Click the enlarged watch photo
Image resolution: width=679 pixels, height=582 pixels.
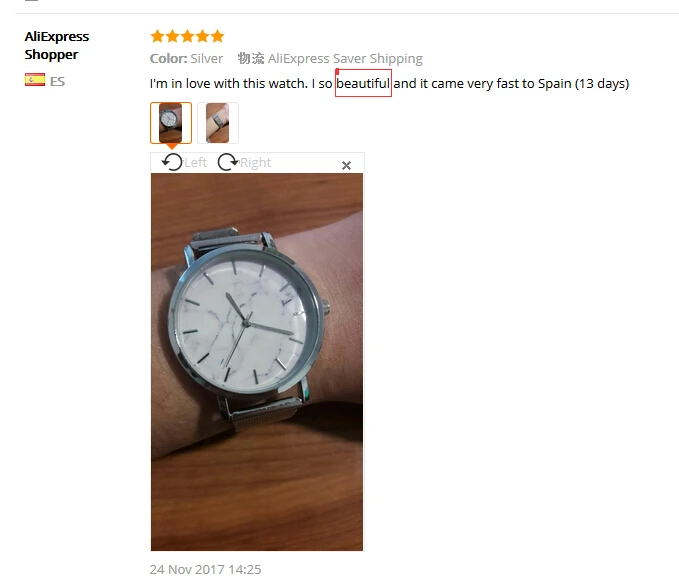click(x=257, y=362)
